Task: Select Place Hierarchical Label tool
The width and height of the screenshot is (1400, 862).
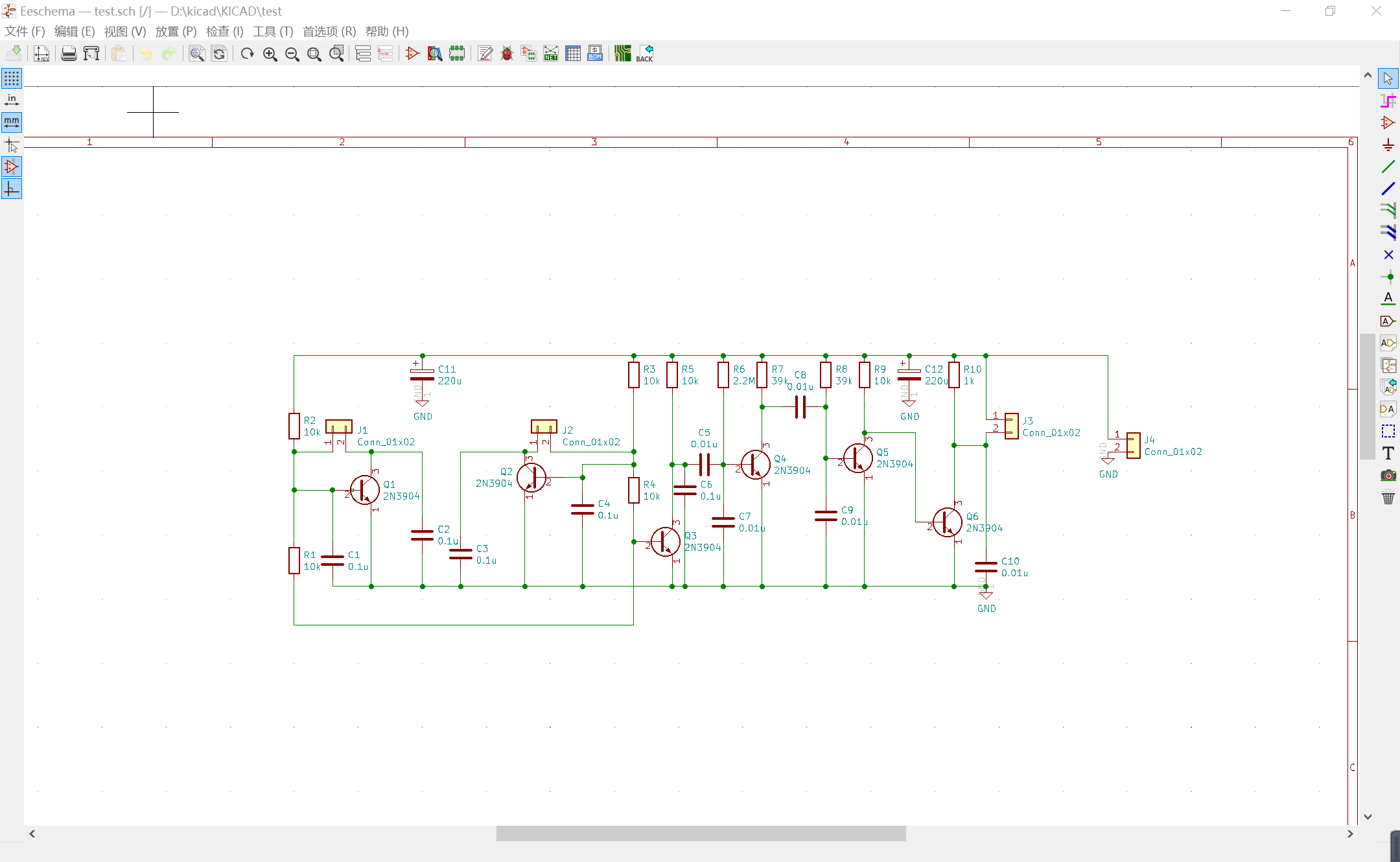Action: 1388,343
